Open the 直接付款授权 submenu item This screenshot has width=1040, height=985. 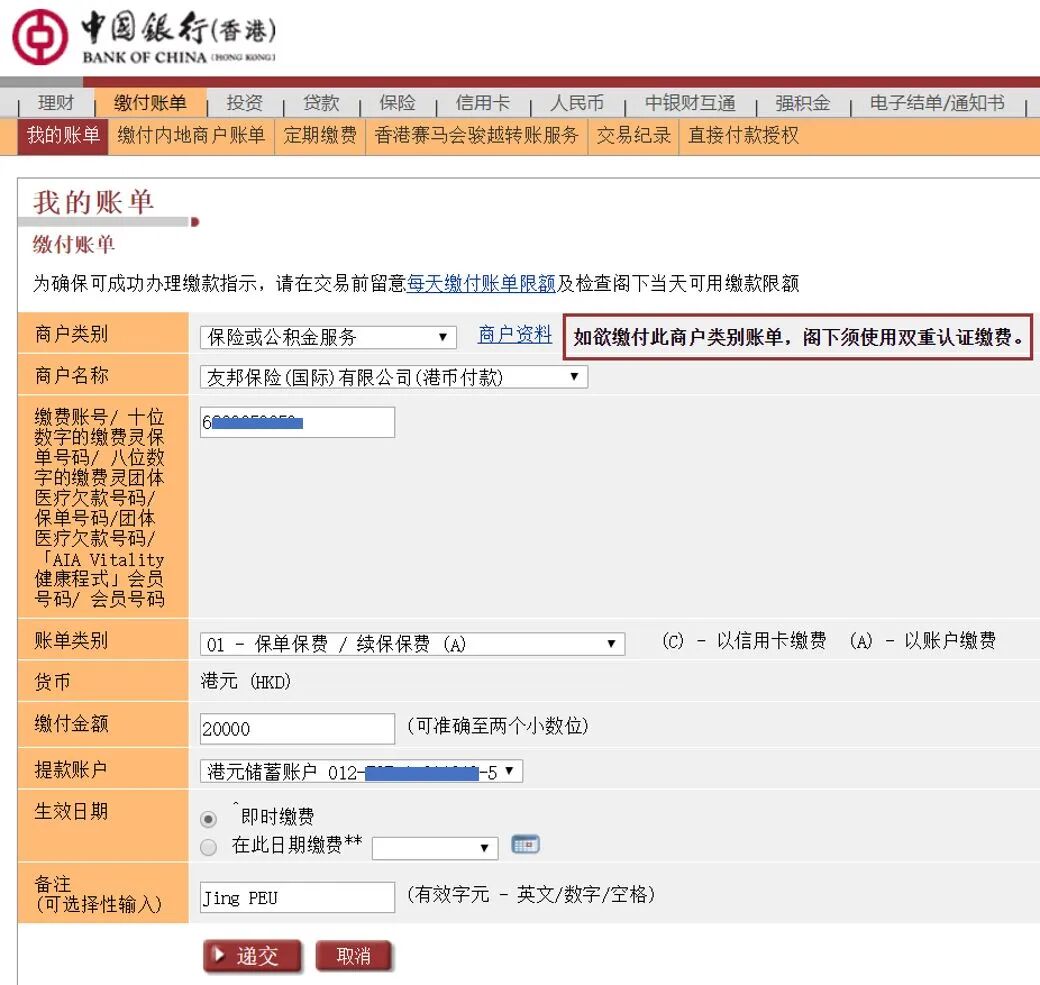point(743,135)
